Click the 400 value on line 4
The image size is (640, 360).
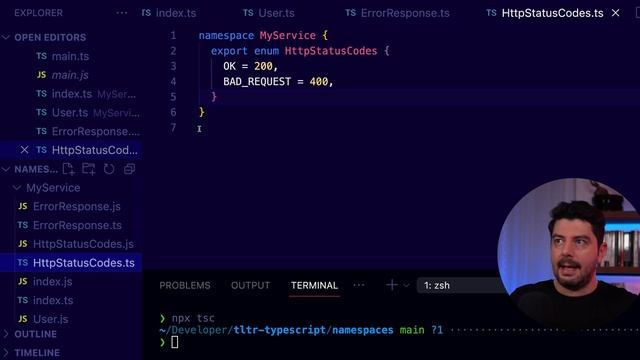(319, 82)
